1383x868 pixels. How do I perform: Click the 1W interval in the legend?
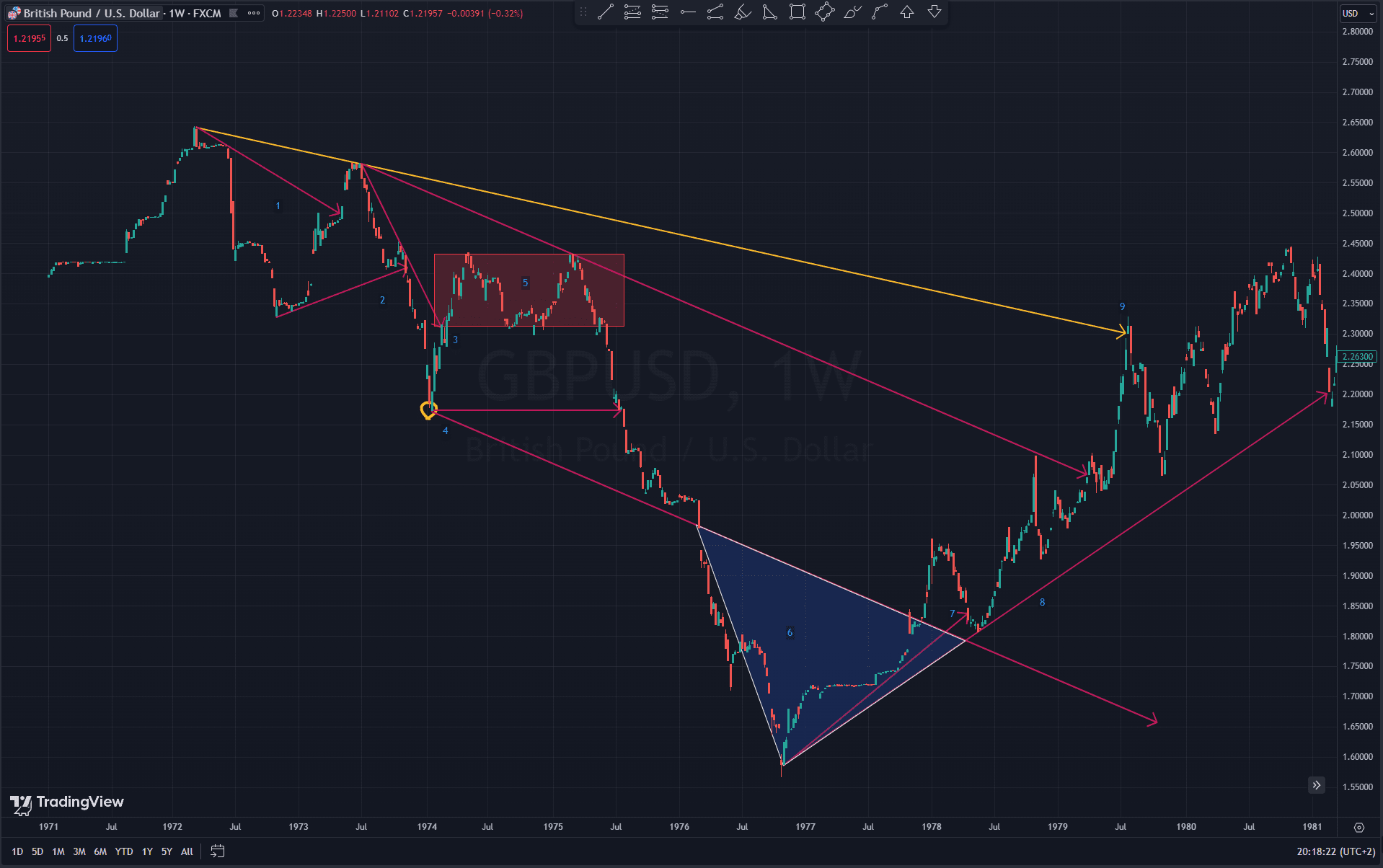point(177,13)
